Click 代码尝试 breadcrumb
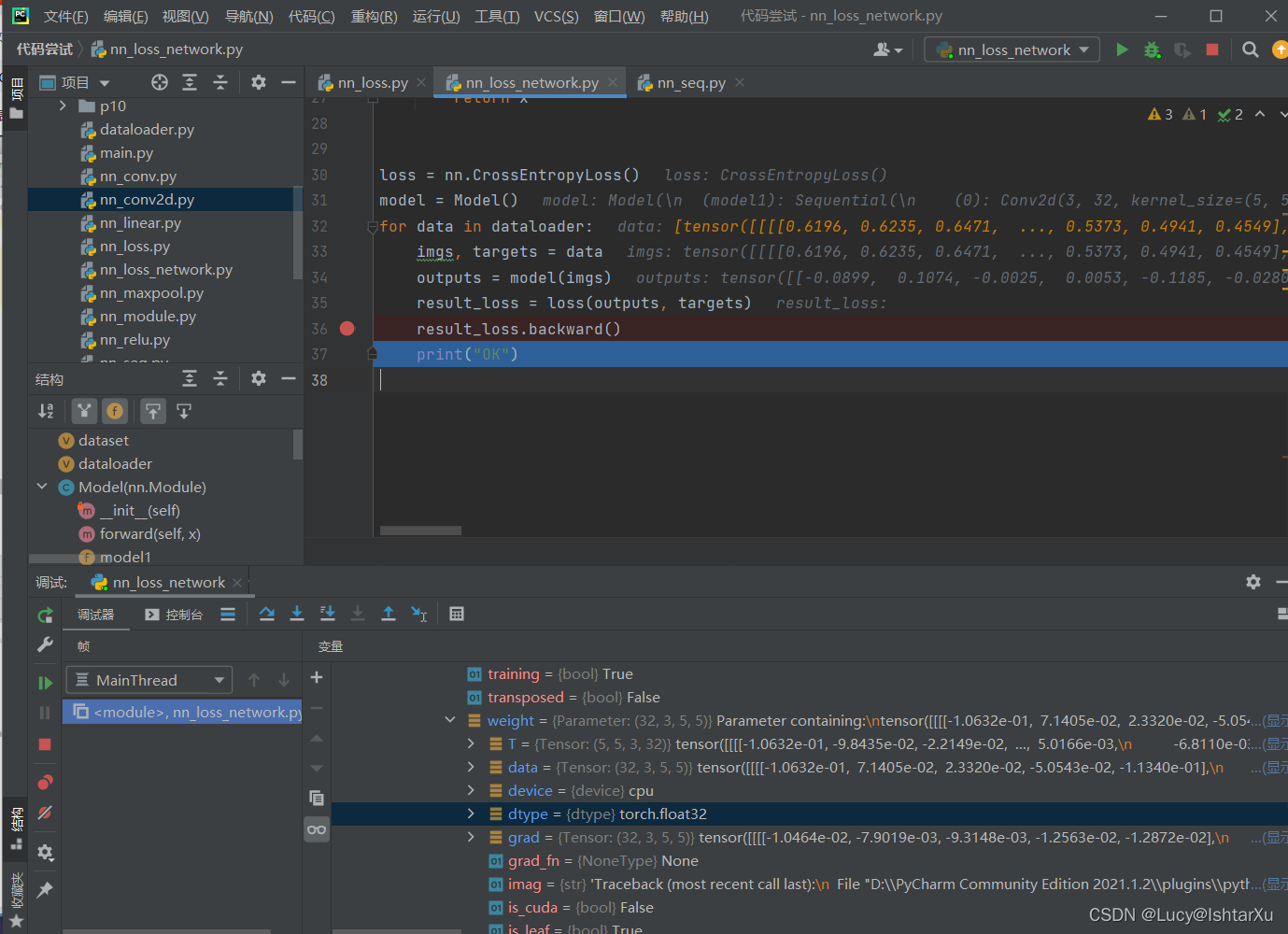The width and height of the screenshot is (1288, 934). pos(44,49)
